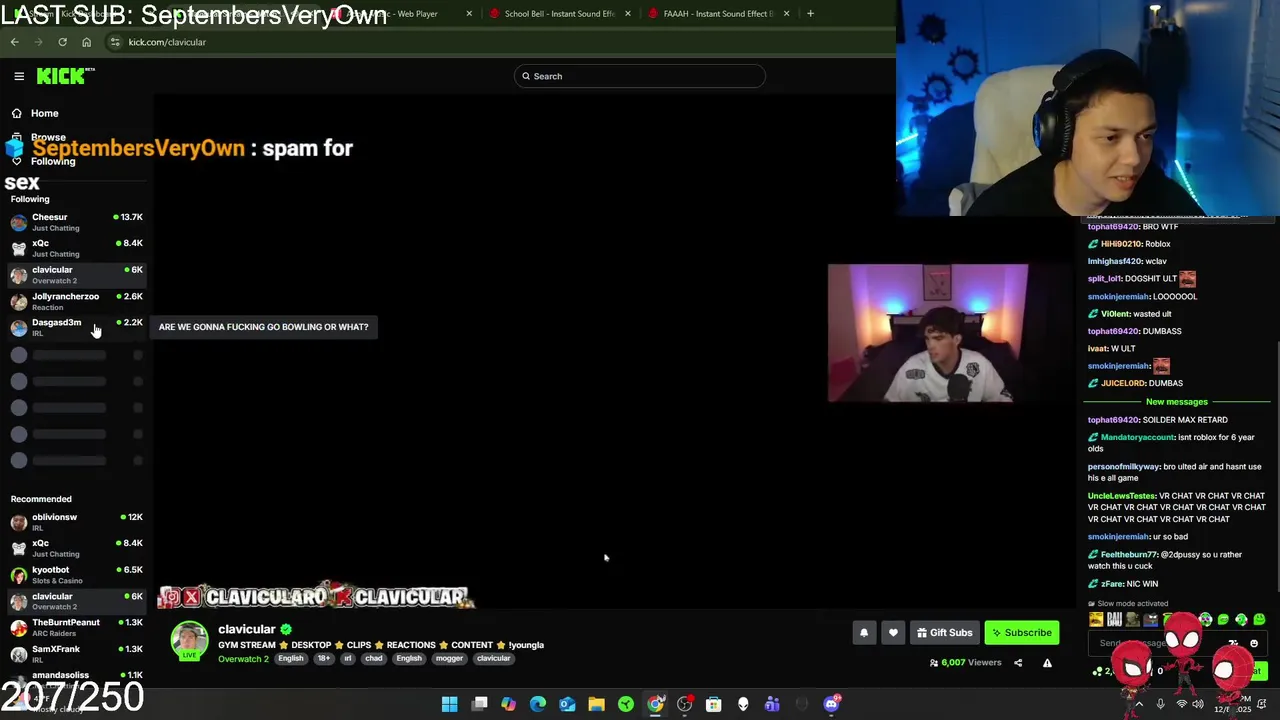1280x720 pixels.
Task: Select the mogger stream tag
Action: (449, 659)
